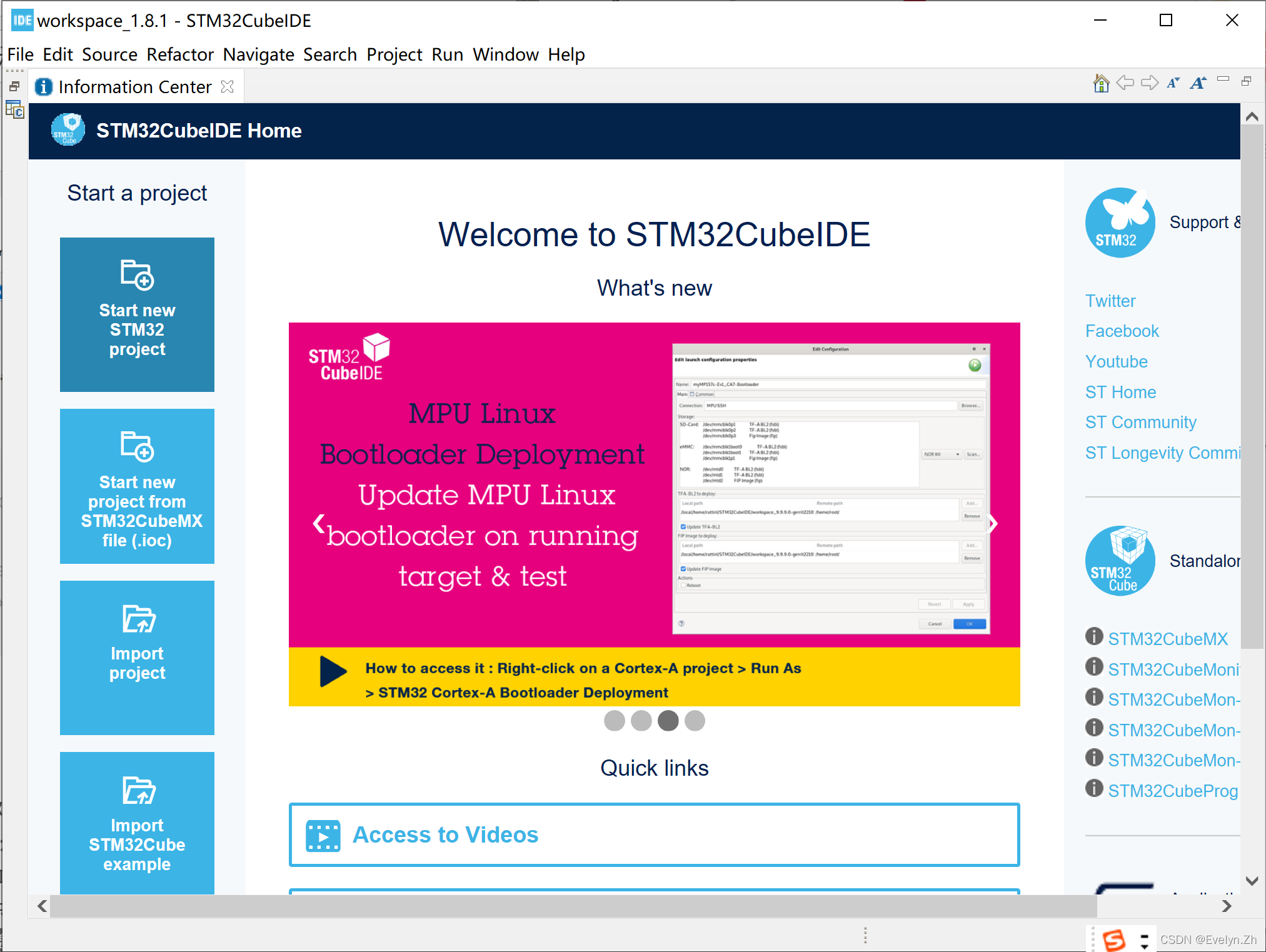The width and height of the screenshot is (1266, 952).
Task: Open the STM32CubeProg link
Action: [1173, 791]
